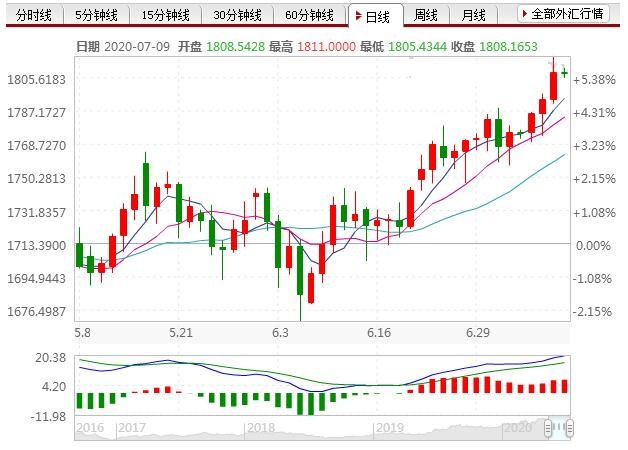Click the date 2020-07-09 in the header
Image resolution: width=628 pixels, height=450 pixels.
137,46
